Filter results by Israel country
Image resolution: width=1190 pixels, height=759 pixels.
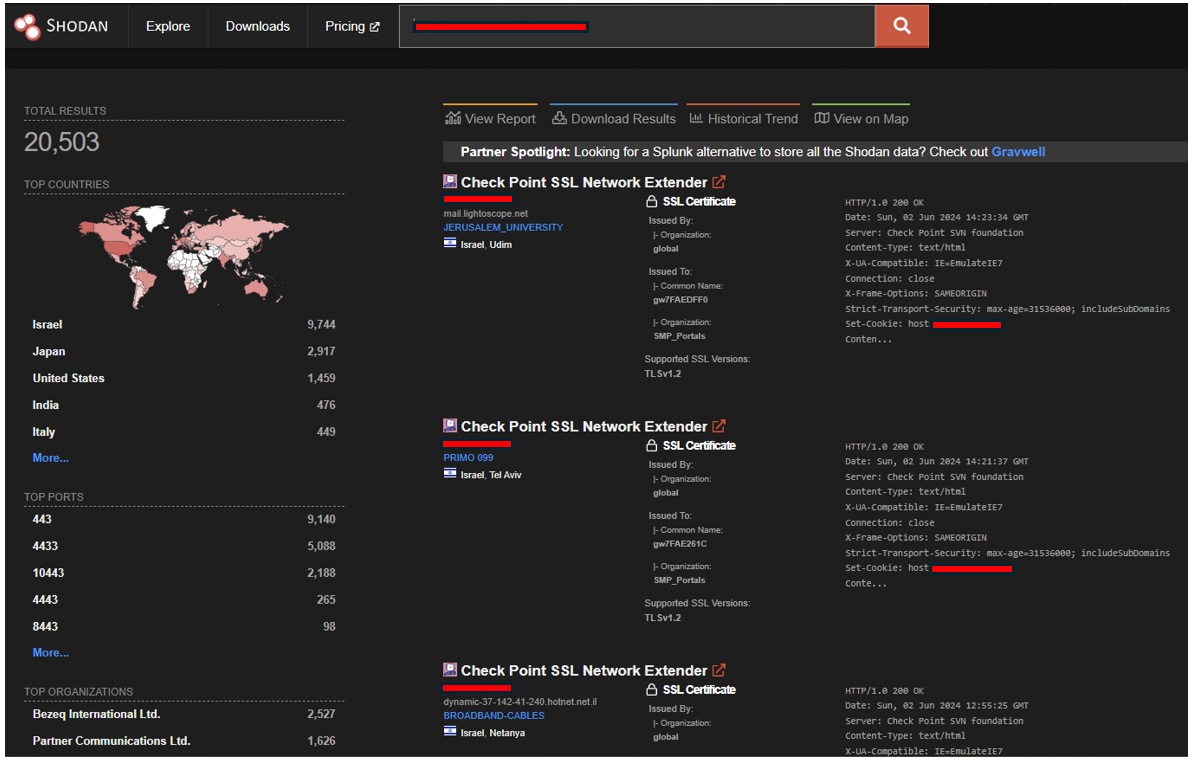(x=47, y=325)
